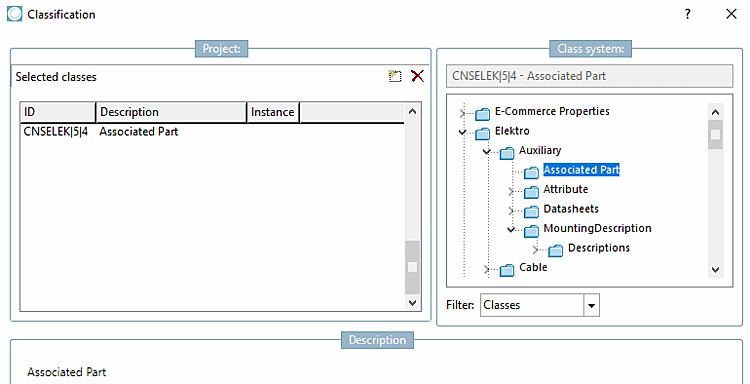The image size is (750, 384).
Task: Open the help question mark button
Action: [x=687, y=14]
